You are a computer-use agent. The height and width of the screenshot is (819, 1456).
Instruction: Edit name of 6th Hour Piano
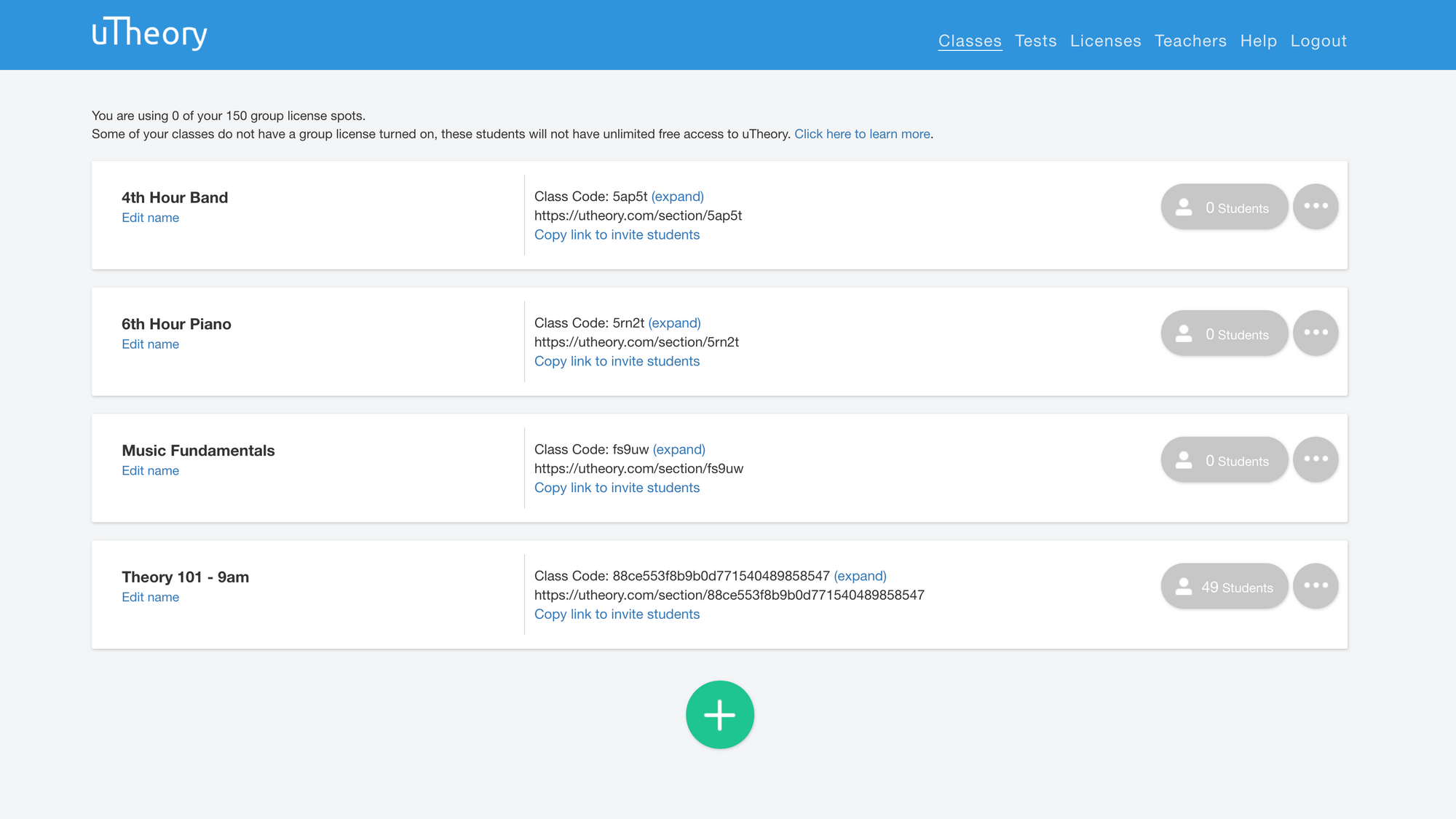click(150, 344)
